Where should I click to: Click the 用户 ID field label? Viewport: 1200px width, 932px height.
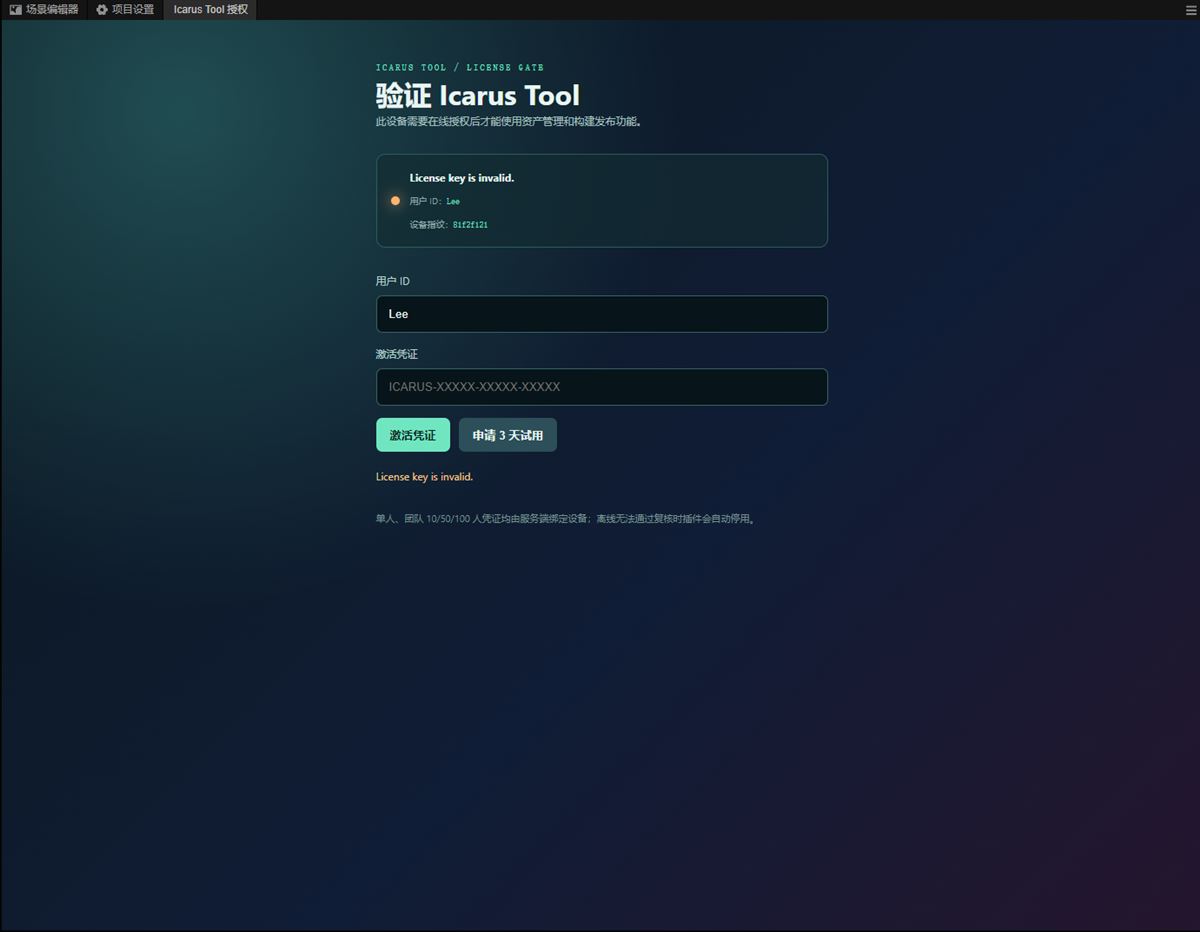click(x=393, y=281)
